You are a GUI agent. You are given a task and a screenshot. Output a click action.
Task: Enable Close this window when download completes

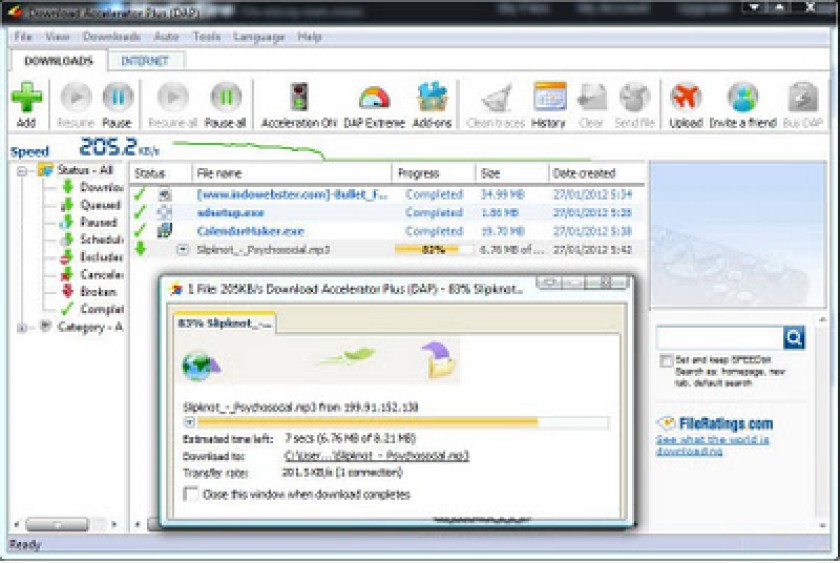point(191,494)
